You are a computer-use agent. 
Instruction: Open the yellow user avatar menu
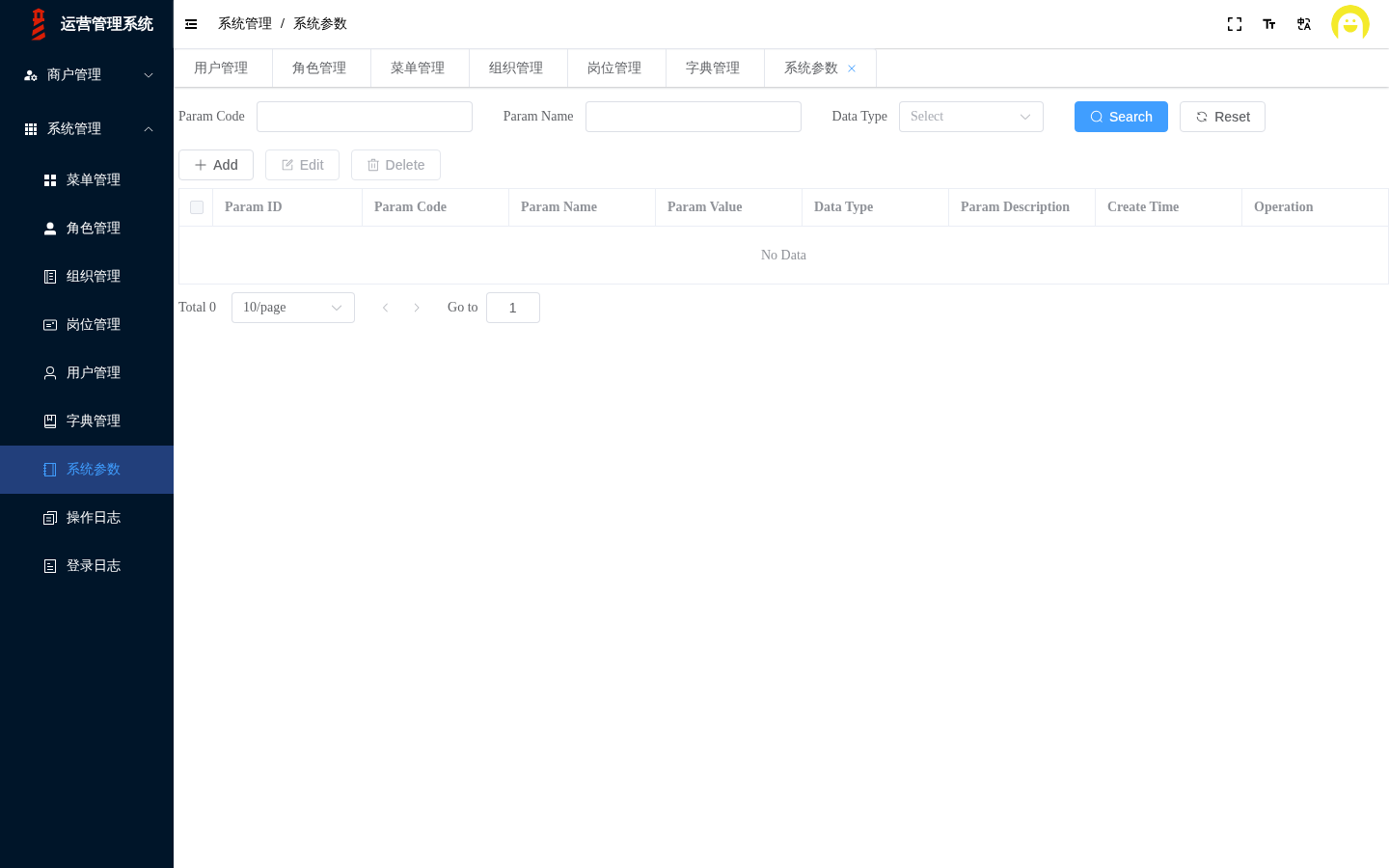[1350, 24]
